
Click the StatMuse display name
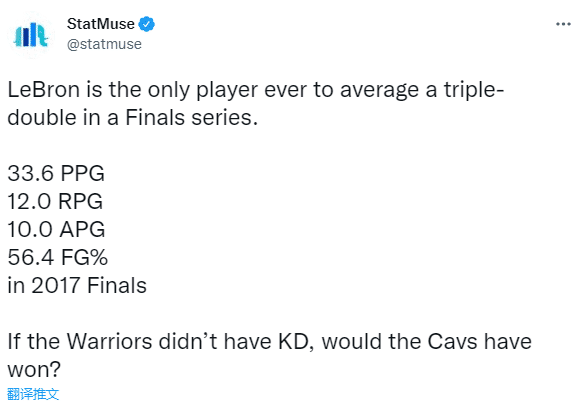[x=101, y=24]
